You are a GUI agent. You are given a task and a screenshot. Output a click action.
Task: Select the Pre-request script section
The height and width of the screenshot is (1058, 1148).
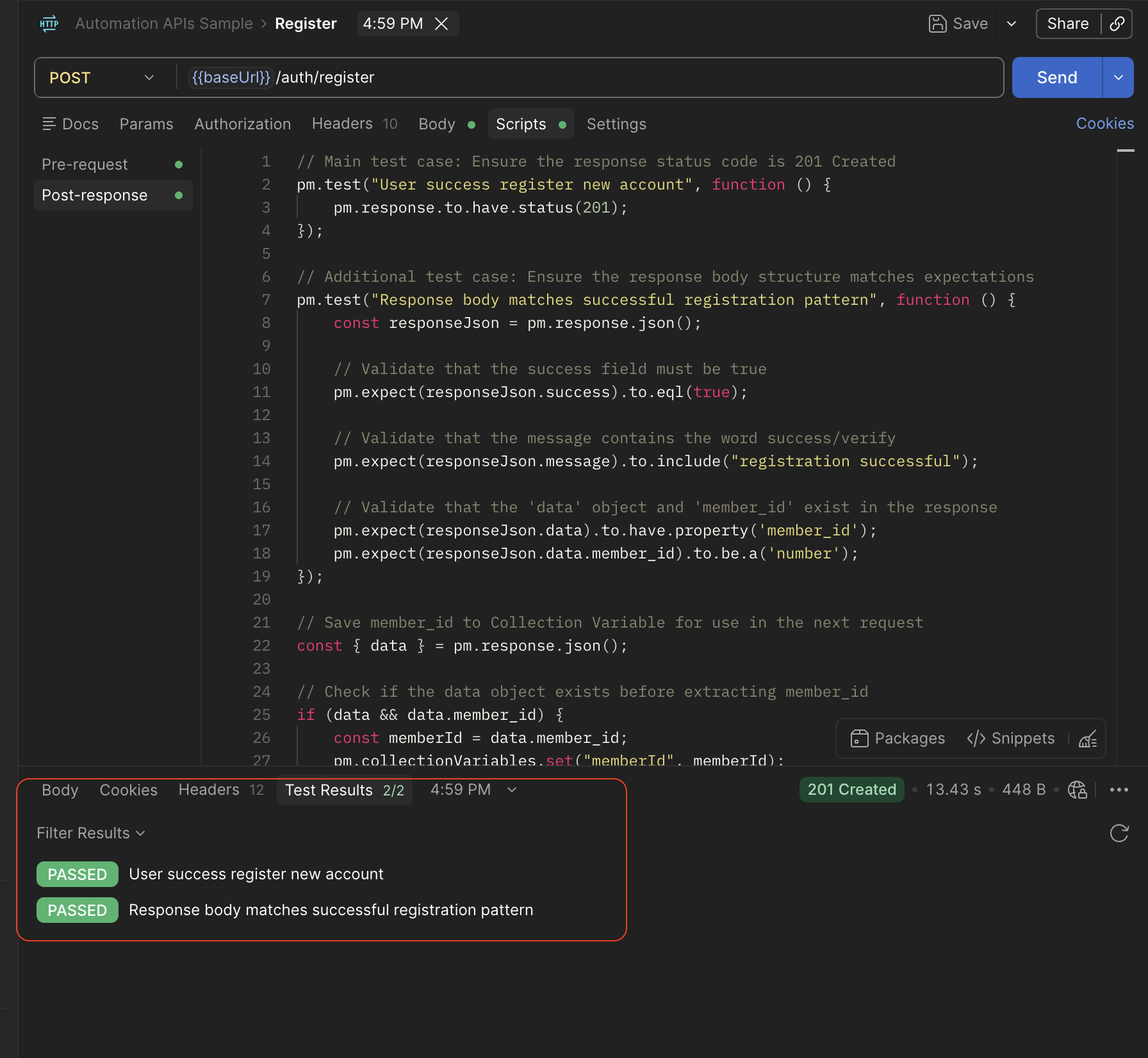point(113,165)
